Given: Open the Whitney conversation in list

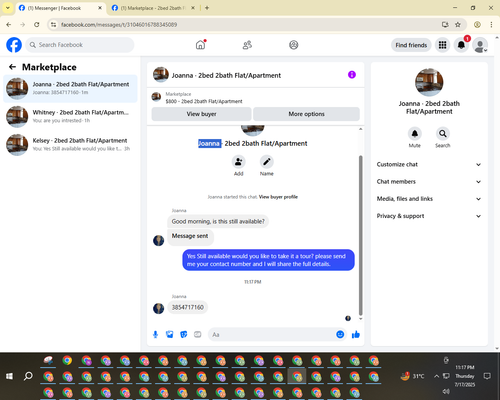Looking at the screenshot, I should [70, 117].
